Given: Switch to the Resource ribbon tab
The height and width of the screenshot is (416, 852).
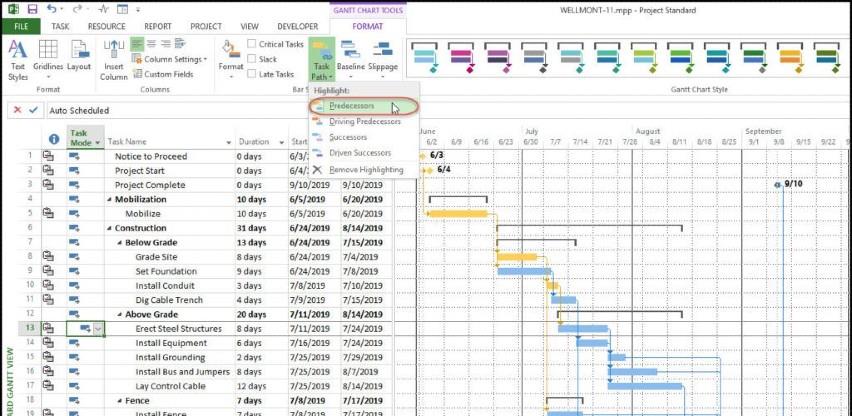Looking at the screenshot, I should pyautogui.click(x=106, y=26).
